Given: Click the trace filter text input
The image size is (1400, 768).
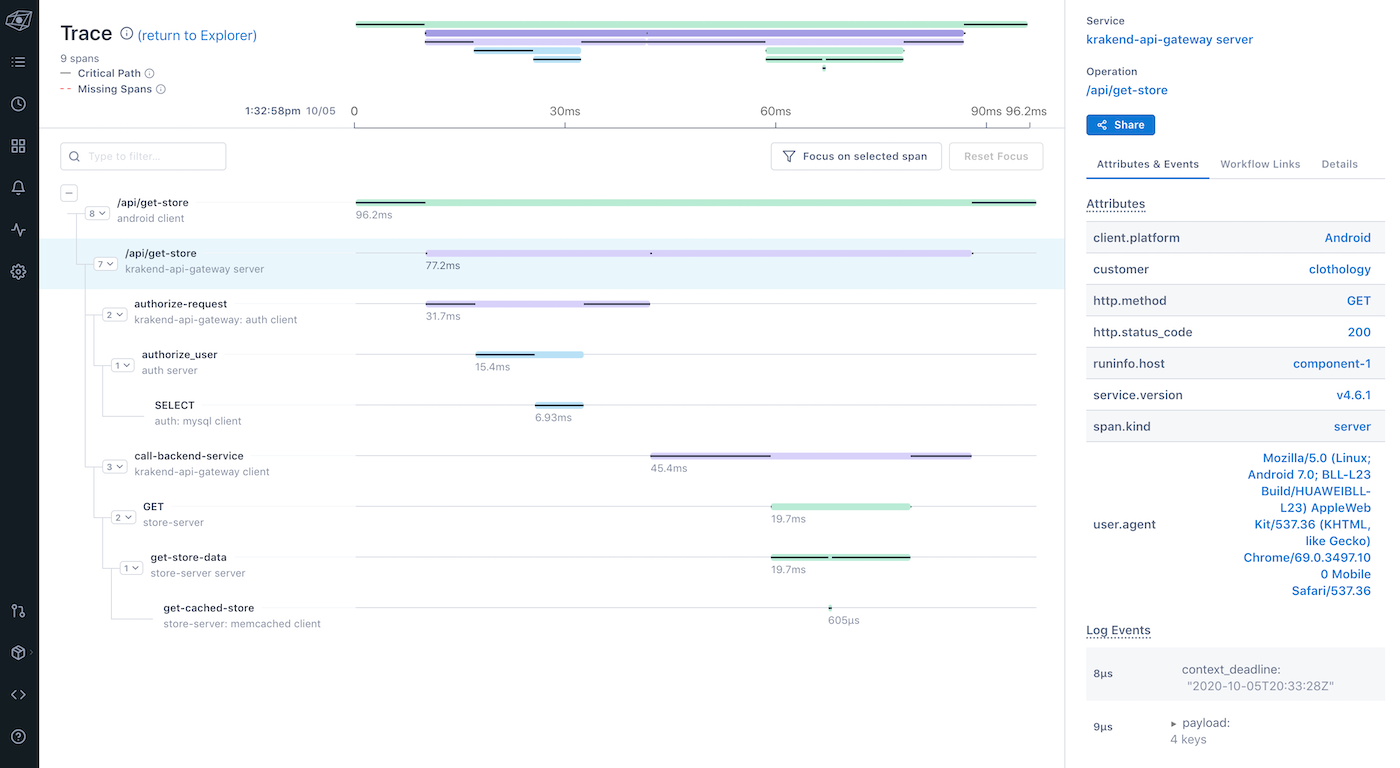Looking at the screenshot, I should coord(142,156).
